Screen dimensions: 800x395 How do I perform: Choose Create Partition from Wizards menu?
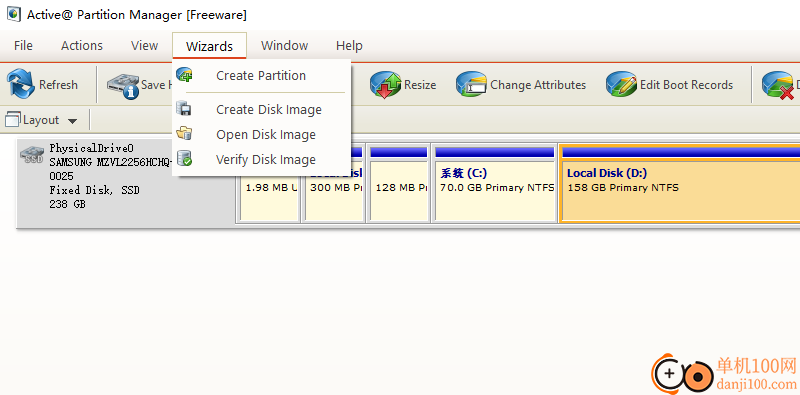(x=261, y=76)
